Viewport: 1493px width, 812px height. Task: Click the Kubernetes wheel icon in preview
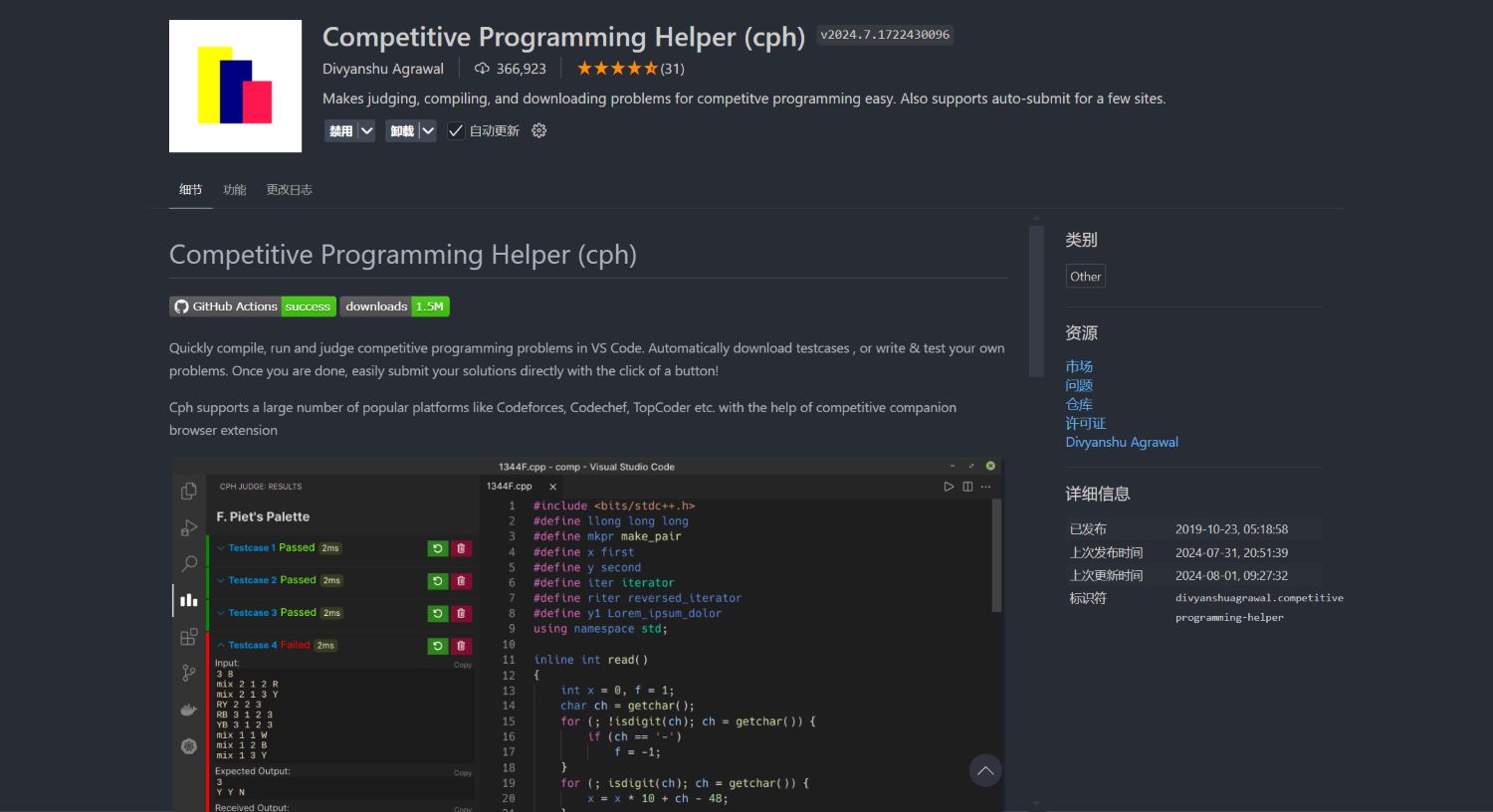[x=189, y=746]
